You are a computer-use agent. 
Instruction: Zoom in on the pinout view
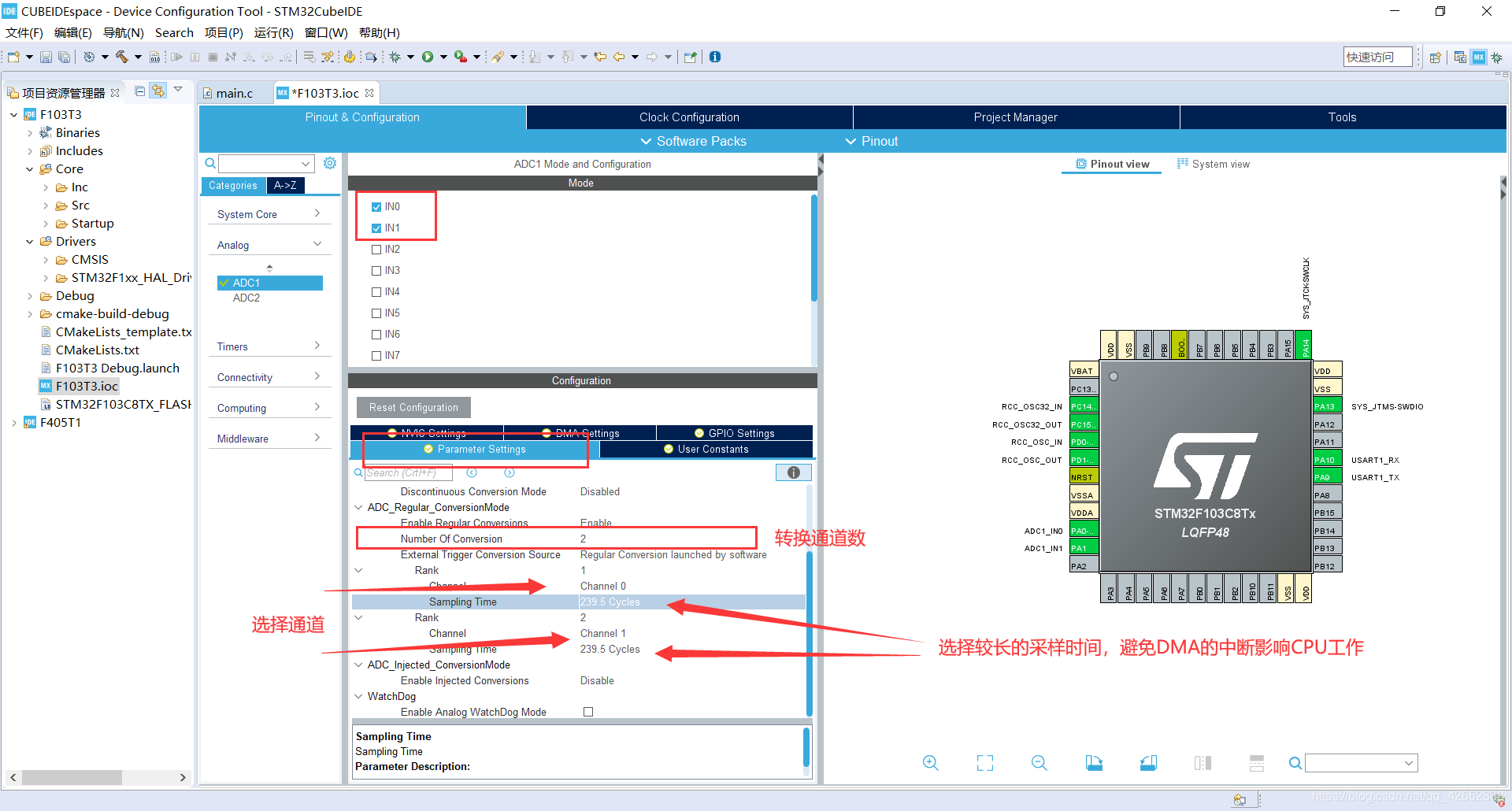click(931, 762)
